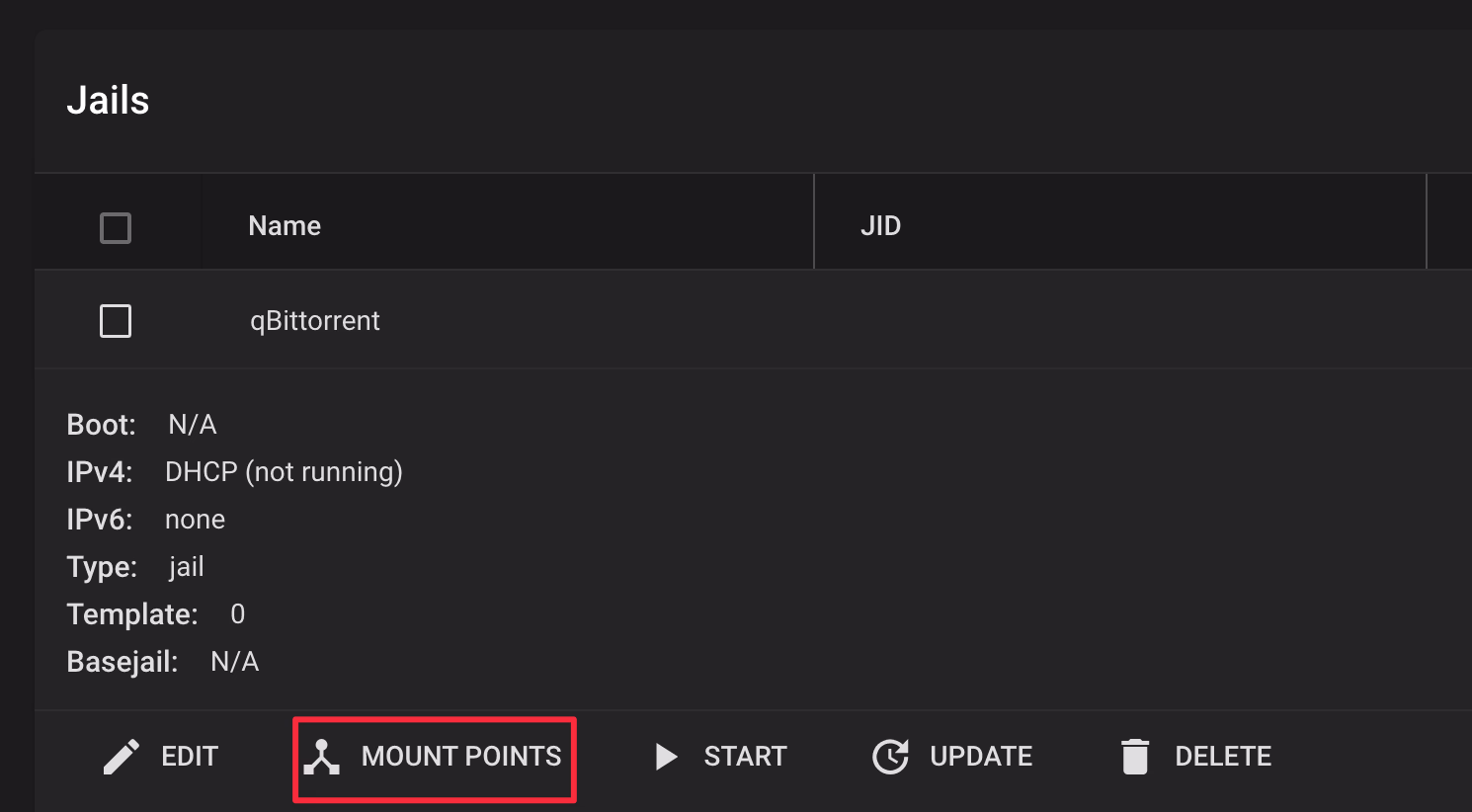Viewport: 1472px width, 812px height.
Task: Select the DELETE text button
Action: pos(1223,757)
